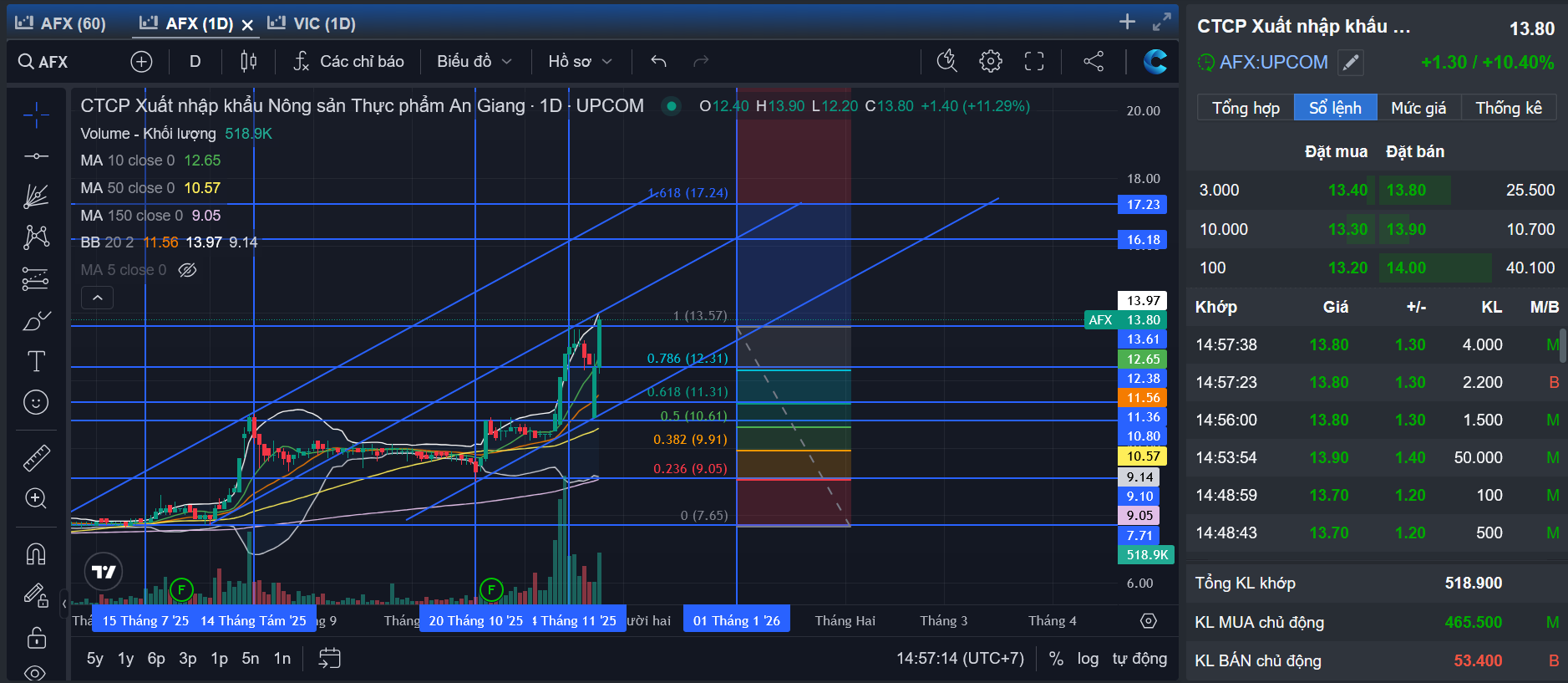1568x683 pixels.
Task: Select the pattern drawing tool
Action: click(x=35, y=237)
